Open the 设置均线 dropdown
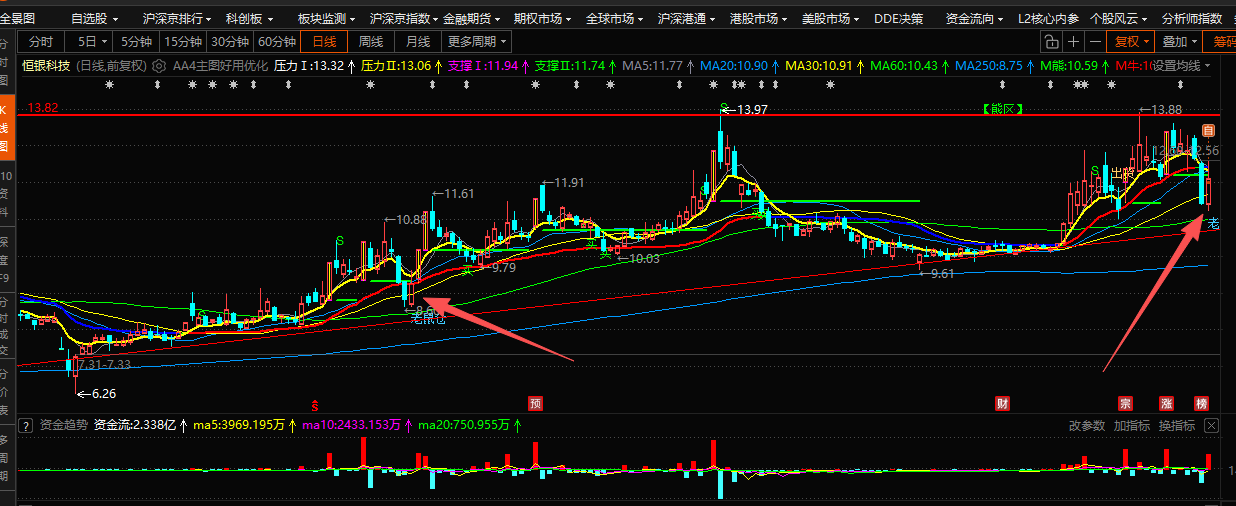The height and width of the screenshot is (506, 1236). pos(1181,66)
